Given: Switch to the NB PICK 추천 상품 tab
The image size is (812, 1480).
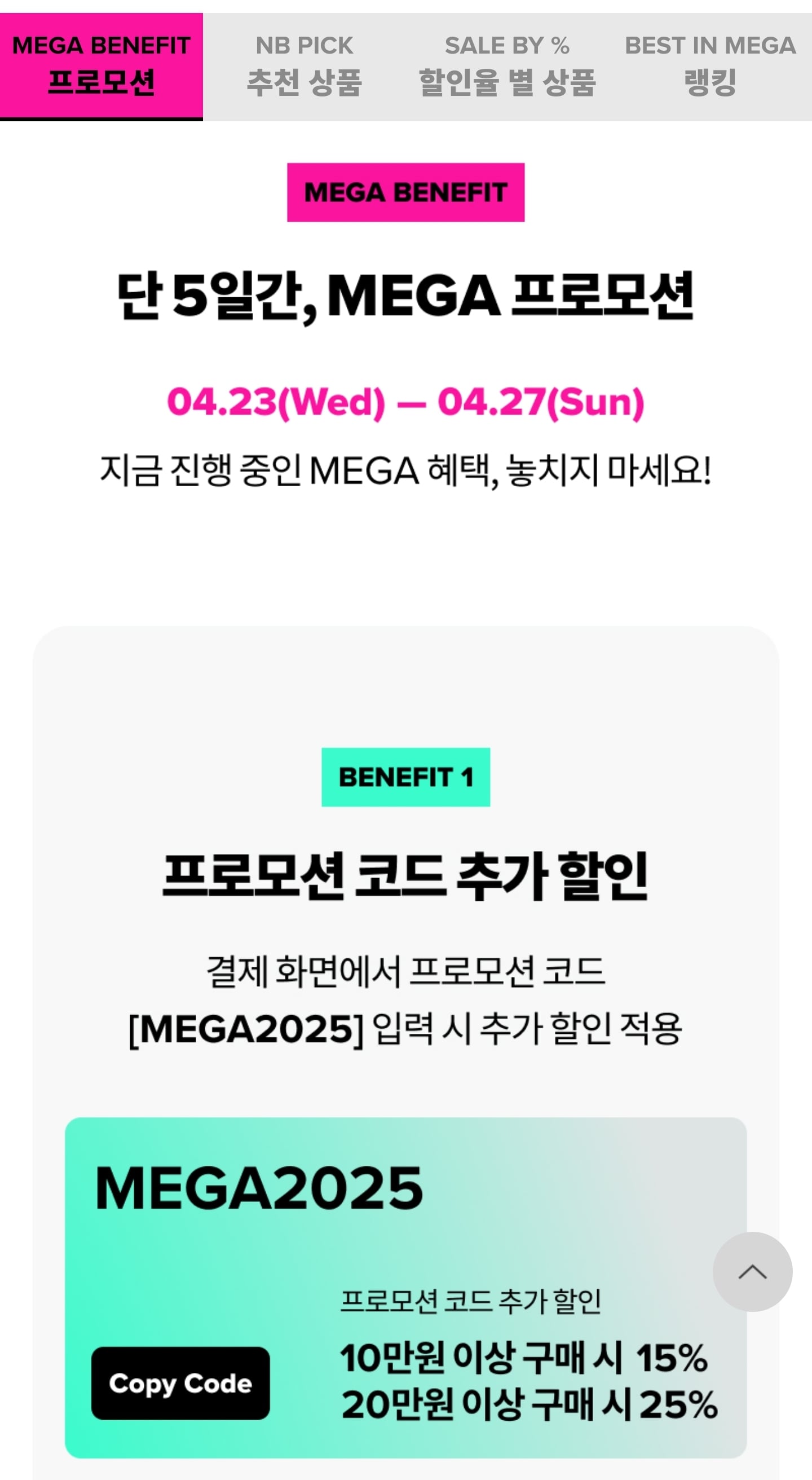Looking at the screenshot, I should coord(304,67).
